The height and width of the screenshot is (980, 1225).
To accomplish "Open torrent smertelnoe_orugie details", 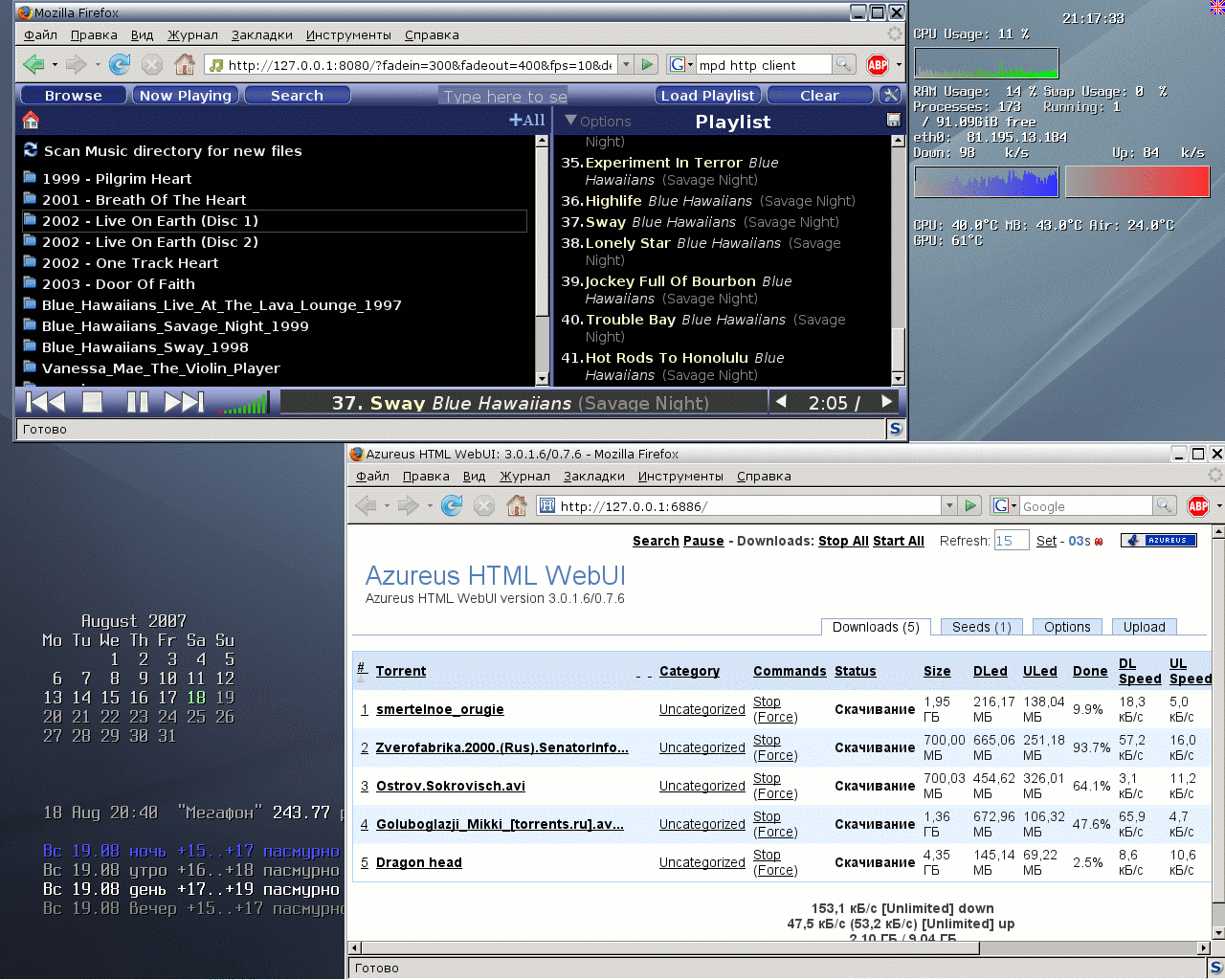I will point(440,709).
